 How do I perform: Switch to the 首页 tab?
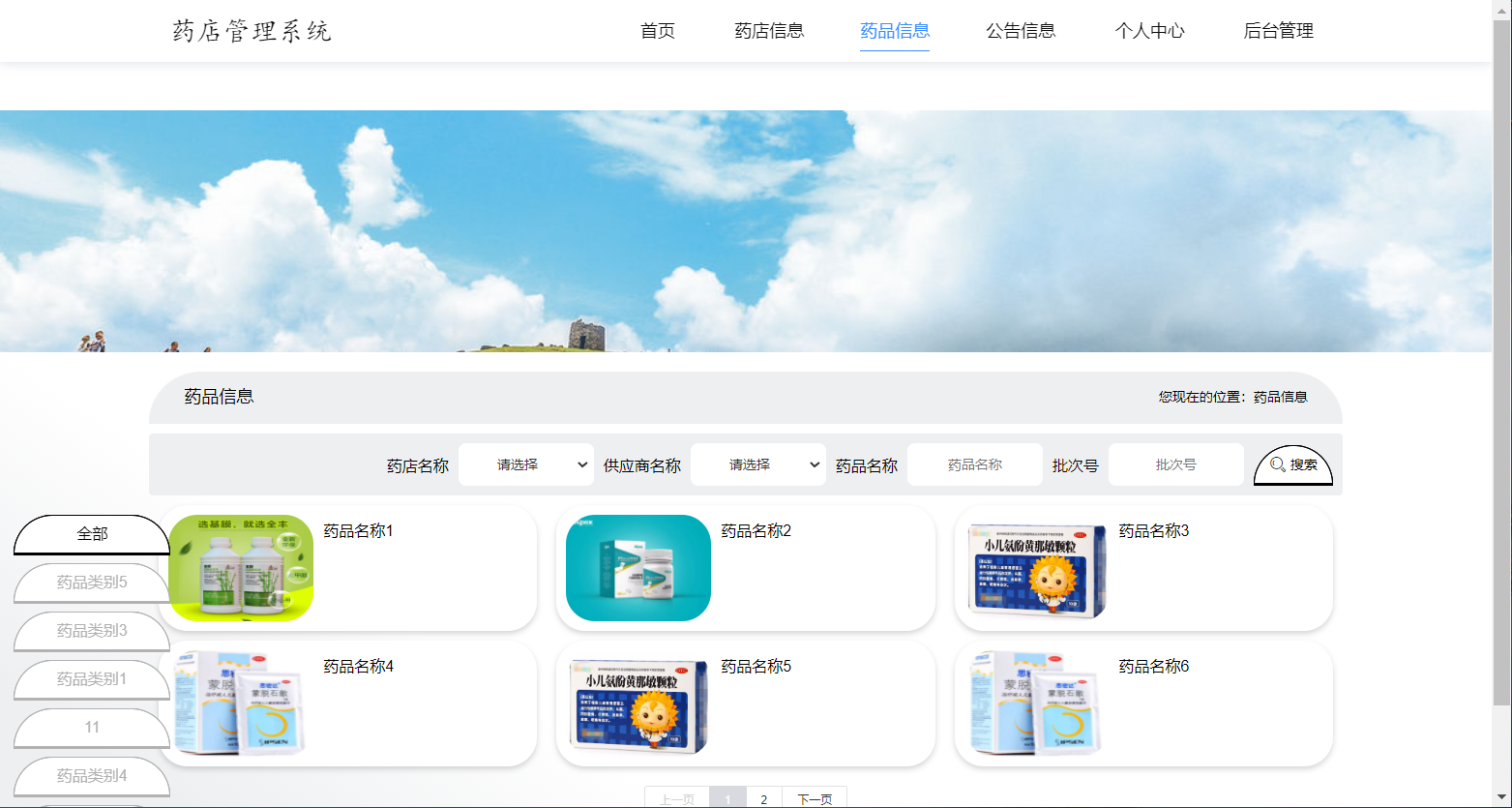(657, 30)
